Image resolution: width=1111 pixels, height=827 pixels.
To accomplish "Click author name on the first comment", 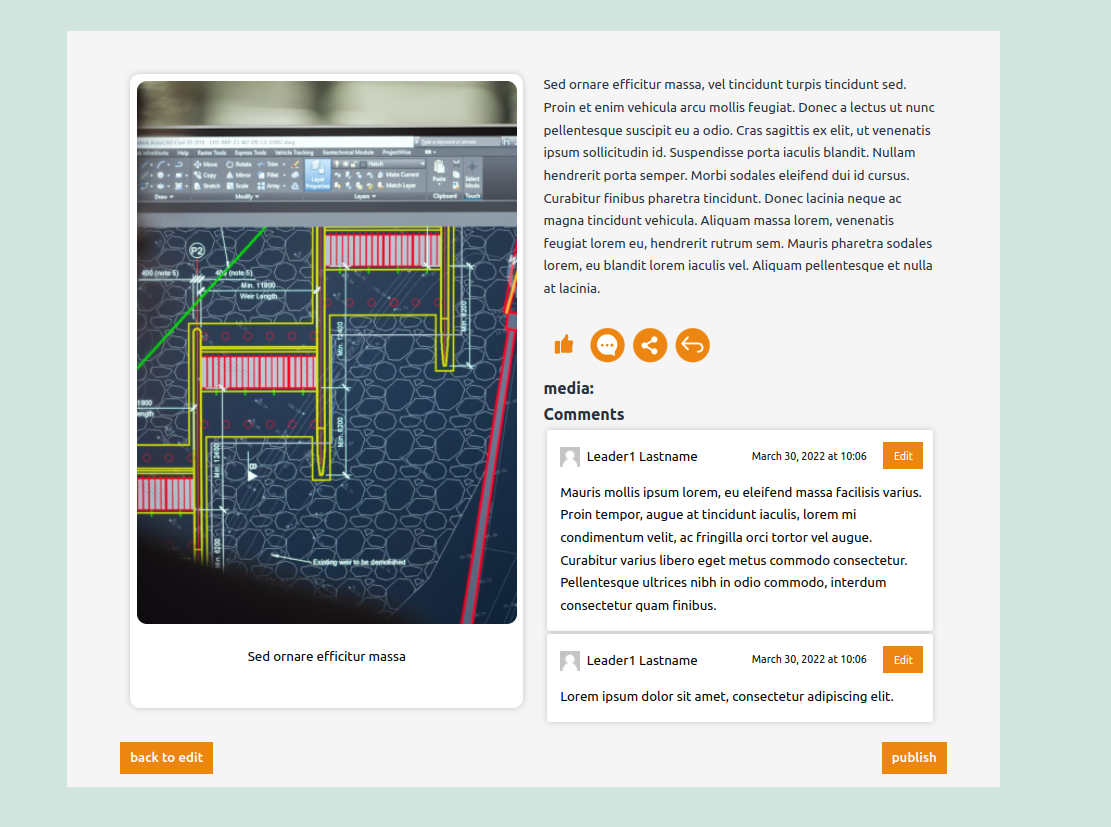I will pos(642,457).
